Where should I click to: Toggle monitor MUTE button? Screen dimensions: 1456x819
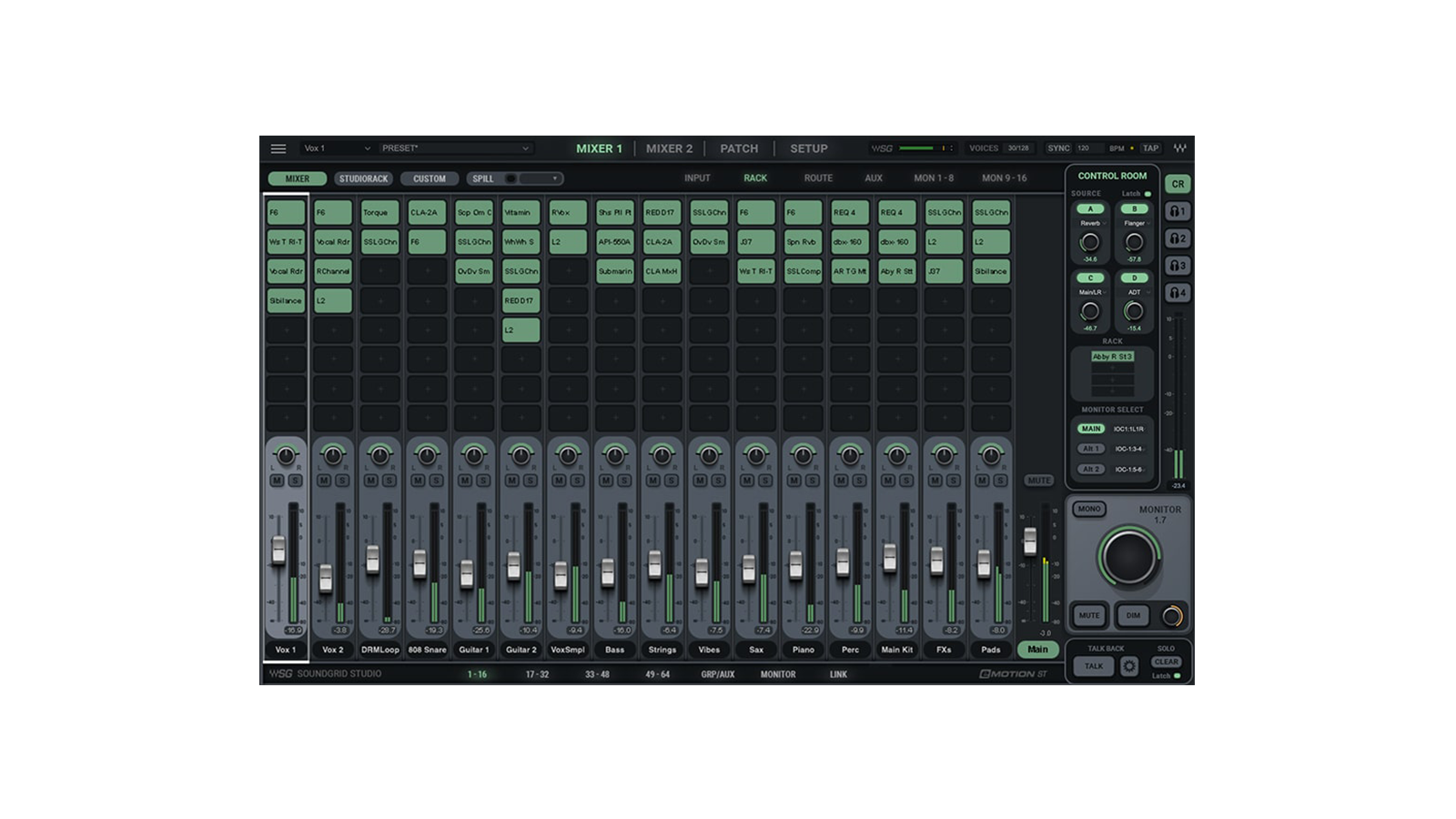1089,616
